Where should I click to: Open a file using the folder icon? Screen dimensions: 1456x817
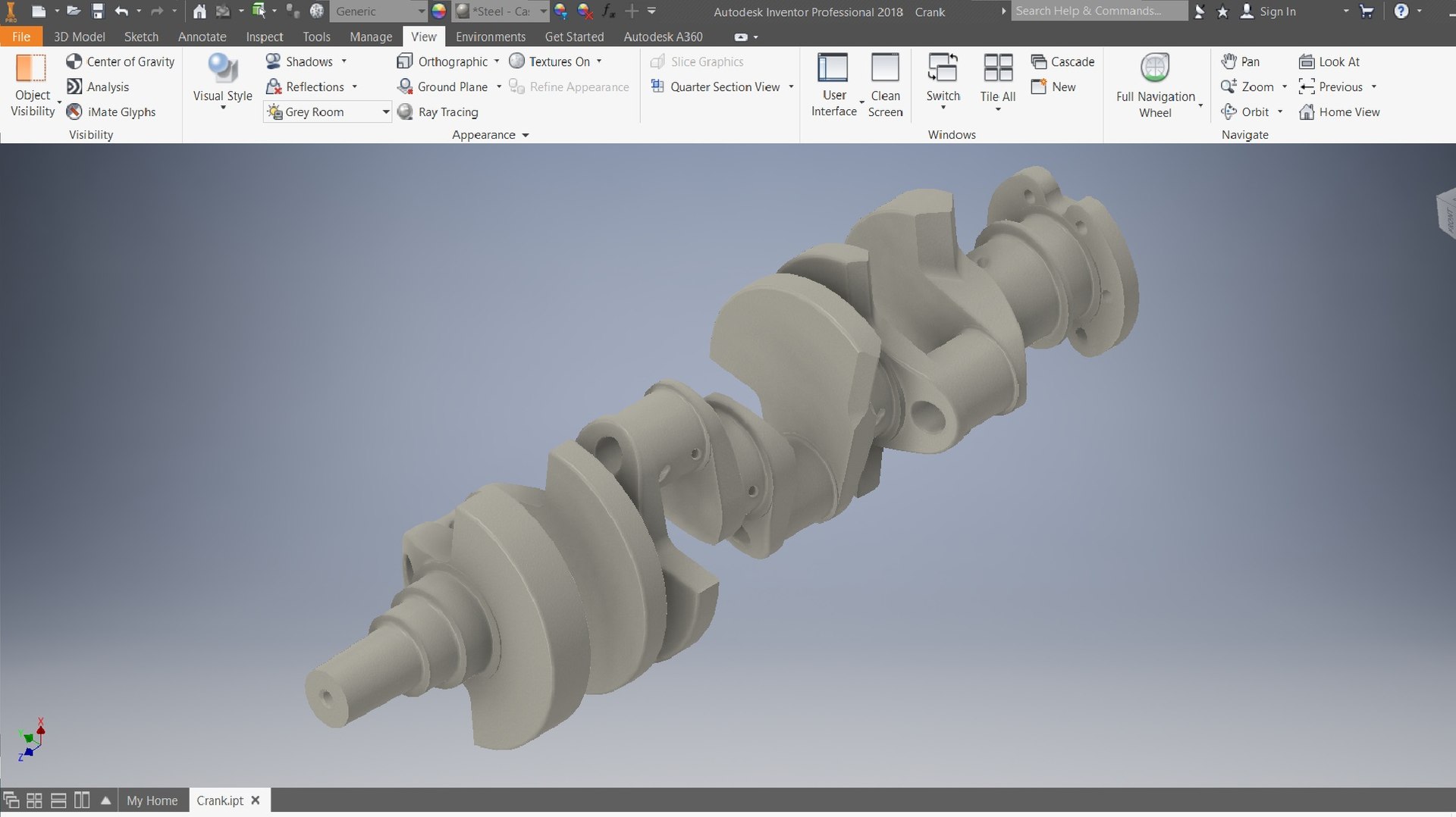[73, 11]
